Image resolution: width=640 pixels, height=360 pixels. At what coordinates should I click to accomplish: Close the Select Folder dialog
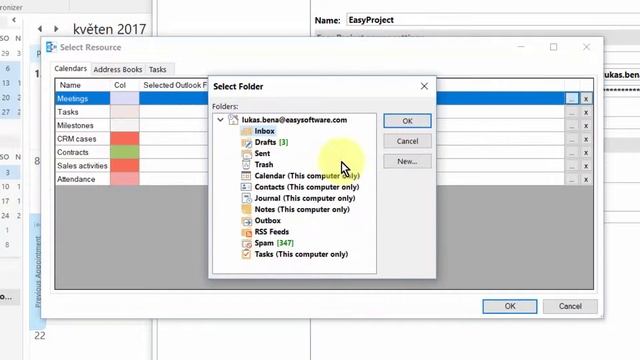click(424, 86)
